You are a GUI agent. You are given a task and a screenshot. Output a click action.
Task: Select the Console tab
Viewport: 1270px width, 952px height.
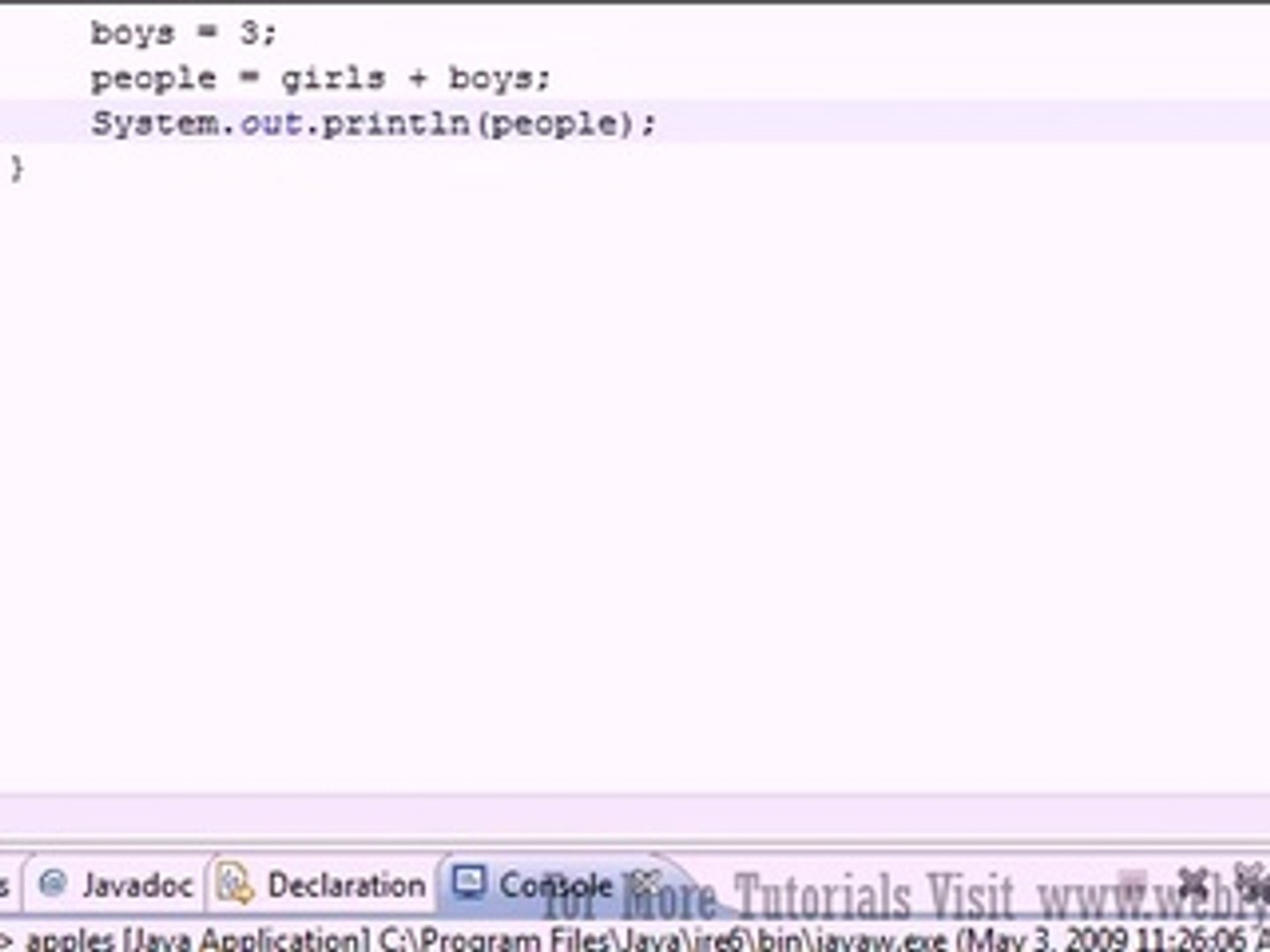(x=556, y=884)
